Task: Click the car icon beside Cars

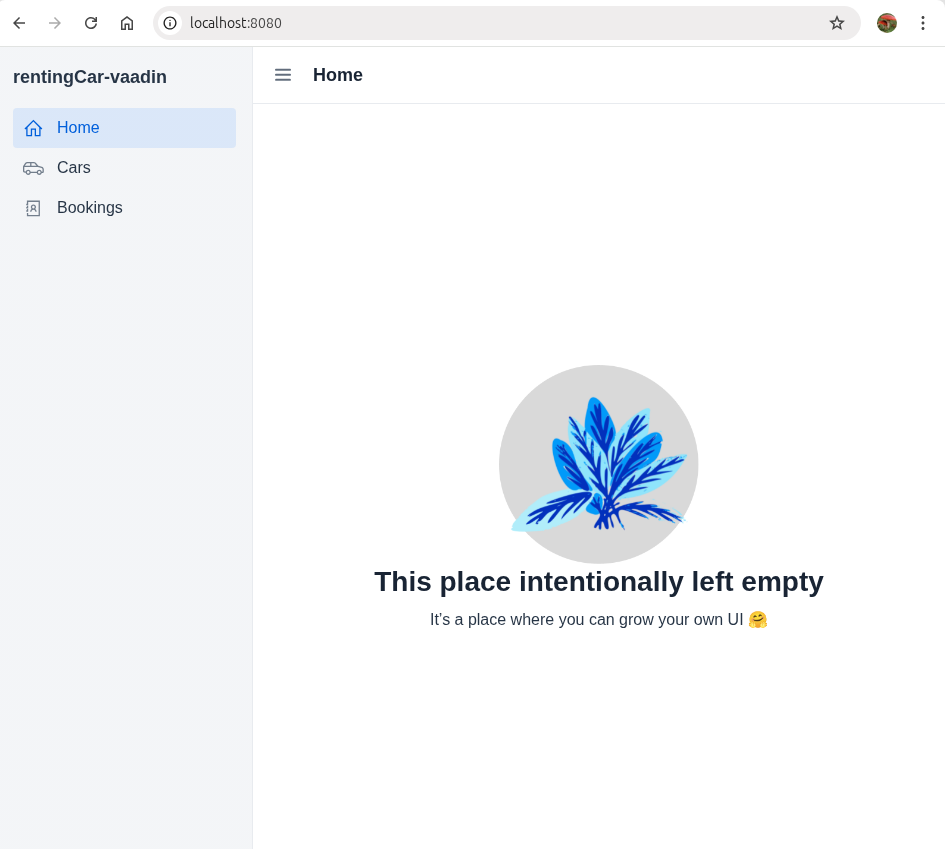Action: pyautogui.click(x=33, y=168)
